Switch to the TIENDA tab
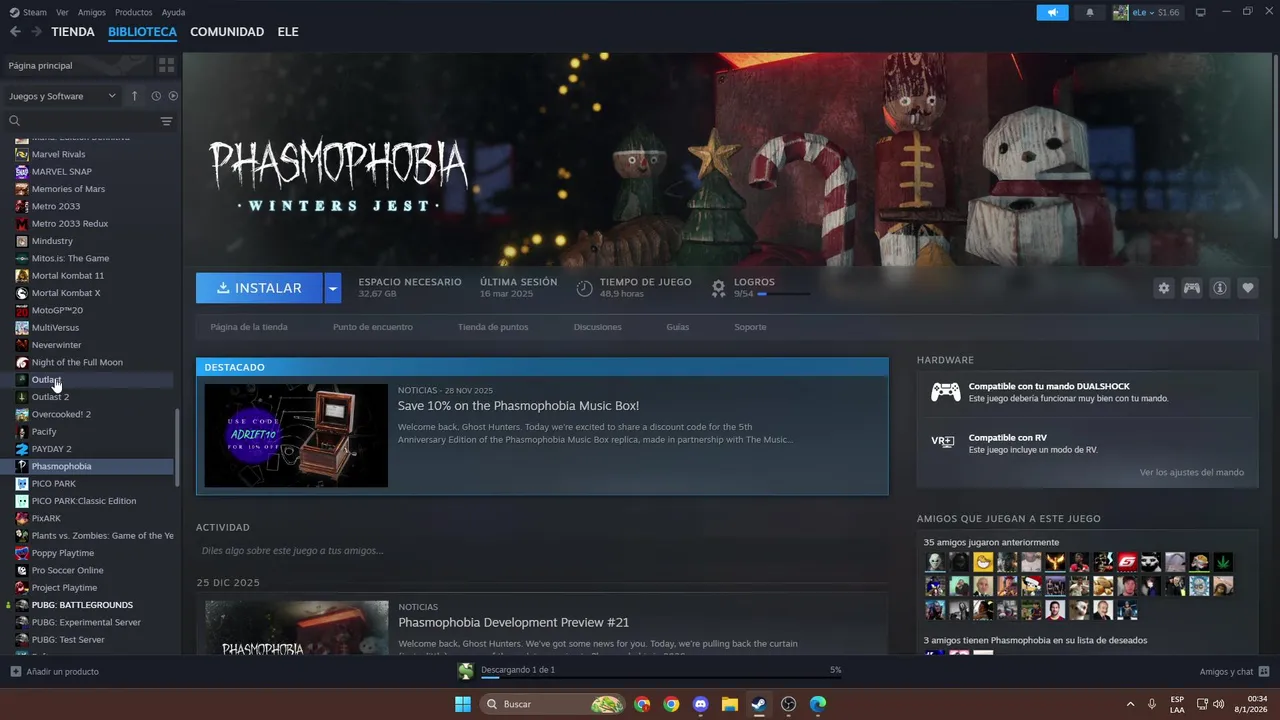1280x720 pixels. (73, 32)
